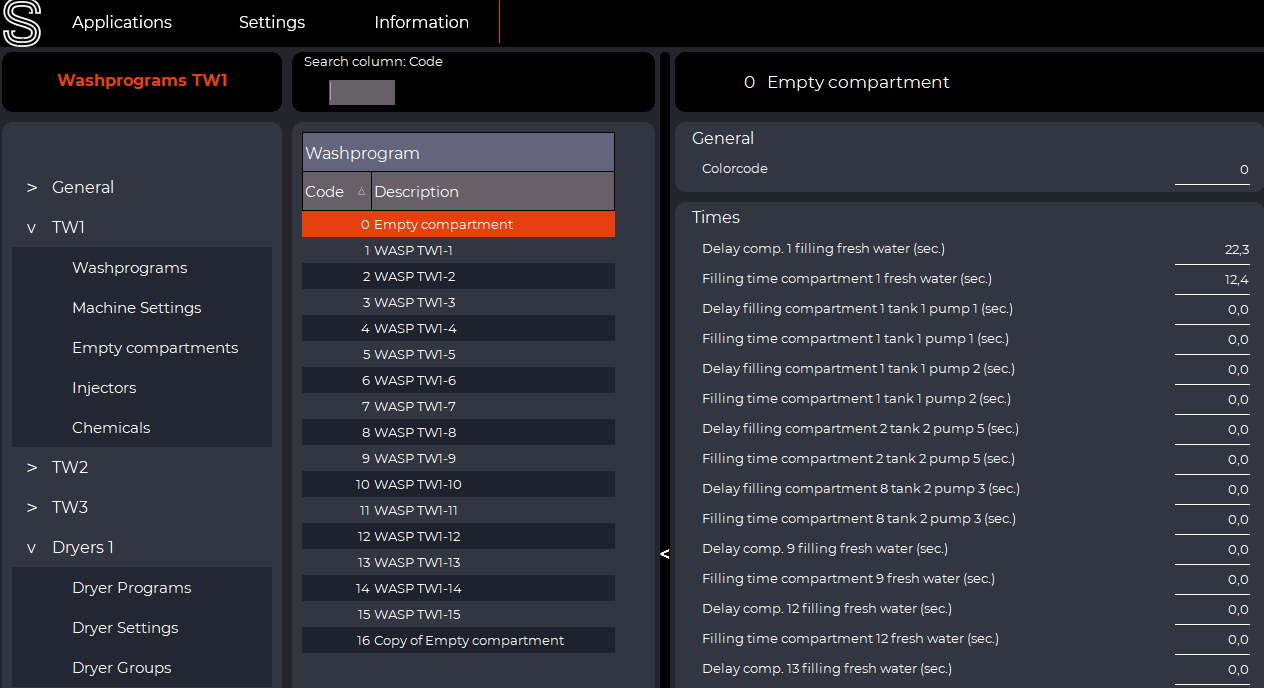This screenshot has height=688, width=1264.
Task: Select Injectors in the sidebar
Action: pyautogui.click(x=104, y=388)
